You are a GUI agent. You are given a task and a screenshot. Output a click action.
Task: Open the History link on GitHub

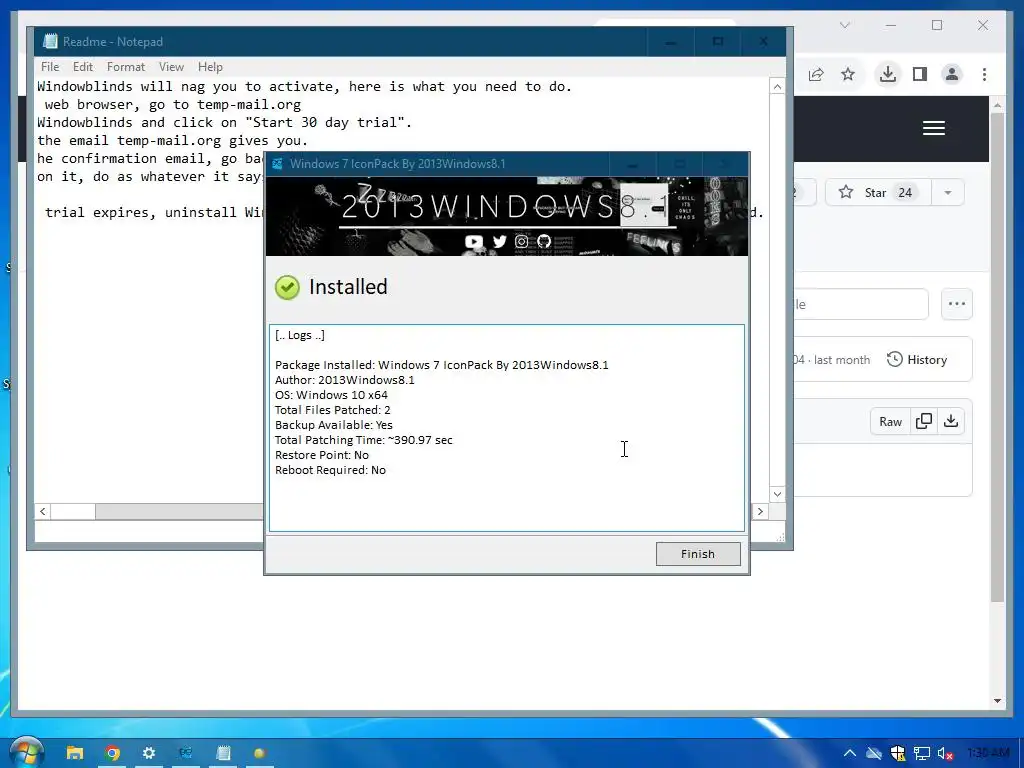pyautogui.click(x=917, y=360)
